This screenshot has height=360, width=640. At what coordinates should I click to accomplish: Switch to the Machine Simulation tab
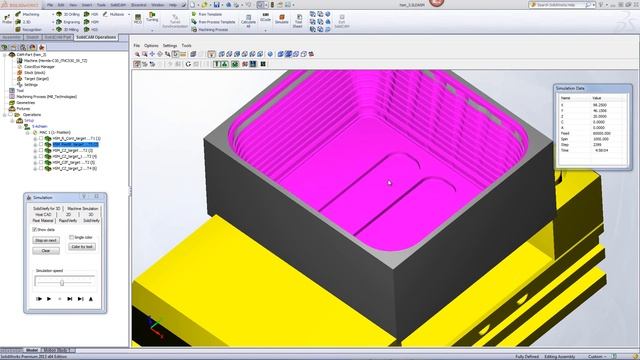pyautogui.click(x=82, y=209)
